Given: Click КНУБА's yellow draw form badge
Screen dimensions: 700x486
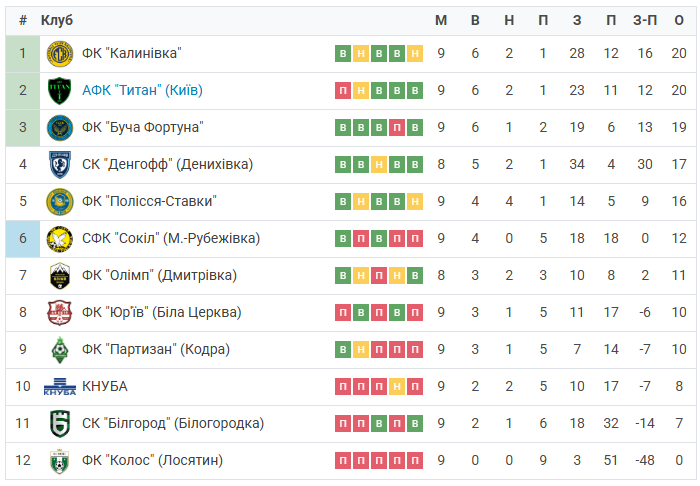Looking at the screenshot, I should (397, 386).
